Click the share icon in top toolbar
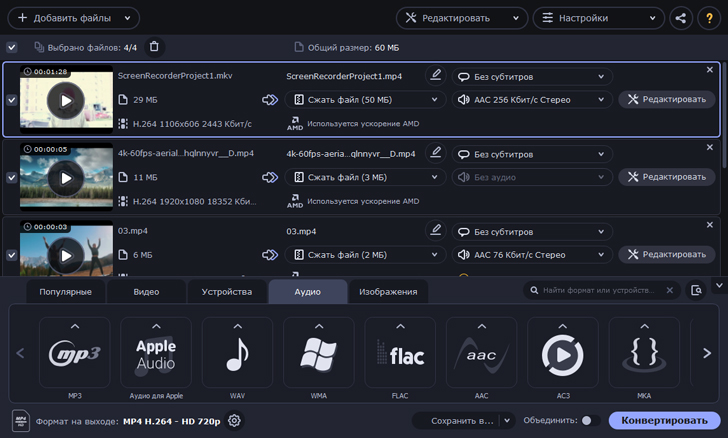728x438 pixels. point(680,18)
